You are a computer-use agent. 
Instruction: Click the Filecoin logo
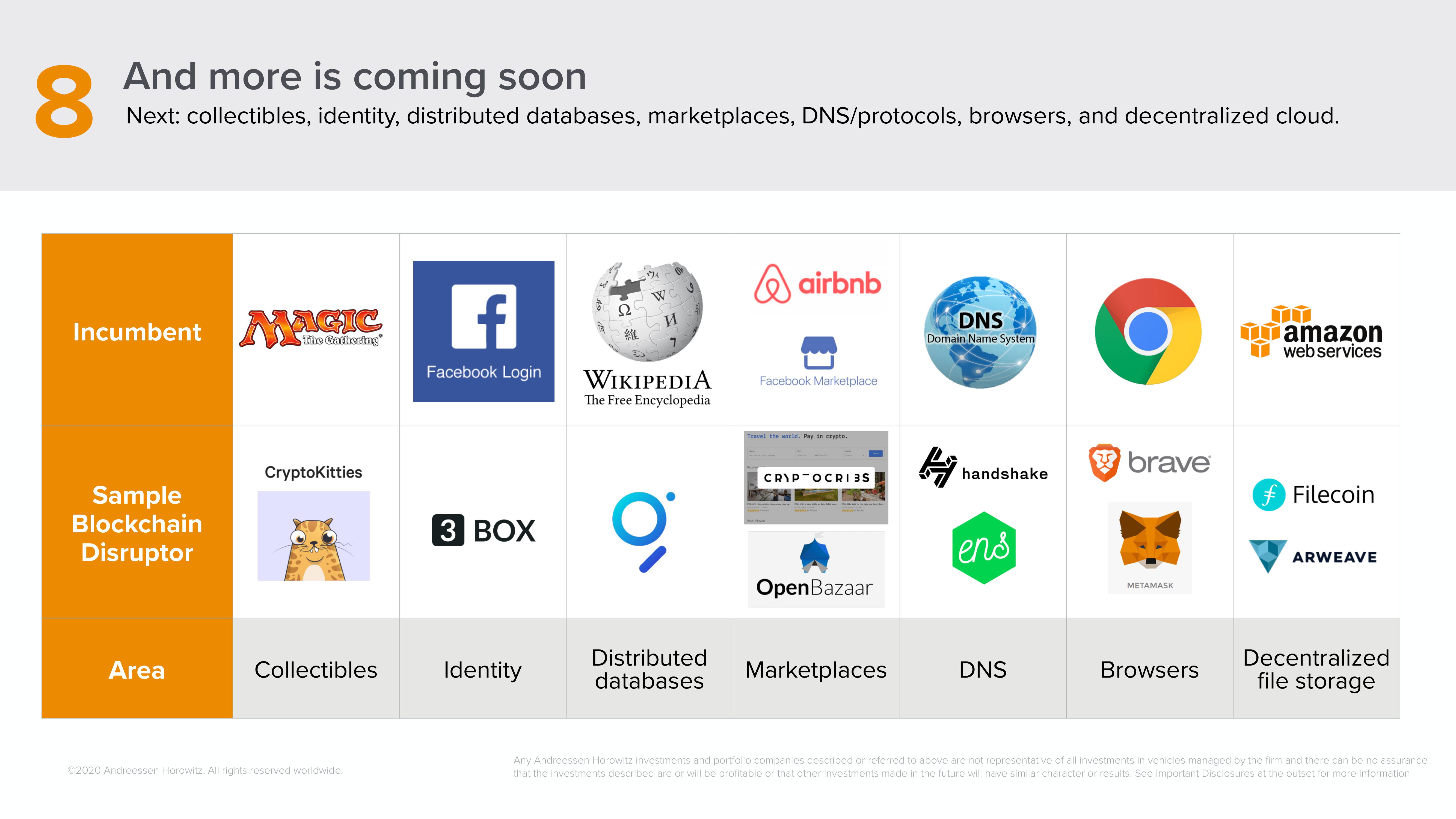pyautogui.click(x=1313, y=495)
